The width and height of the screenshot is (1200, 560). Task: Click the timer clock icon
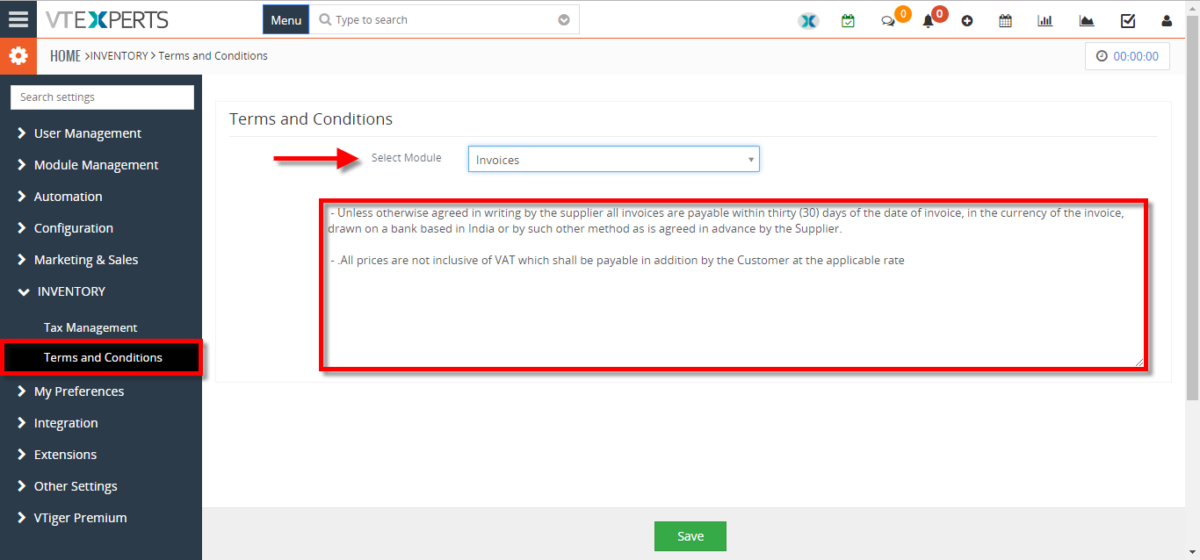pos(1102,56)
